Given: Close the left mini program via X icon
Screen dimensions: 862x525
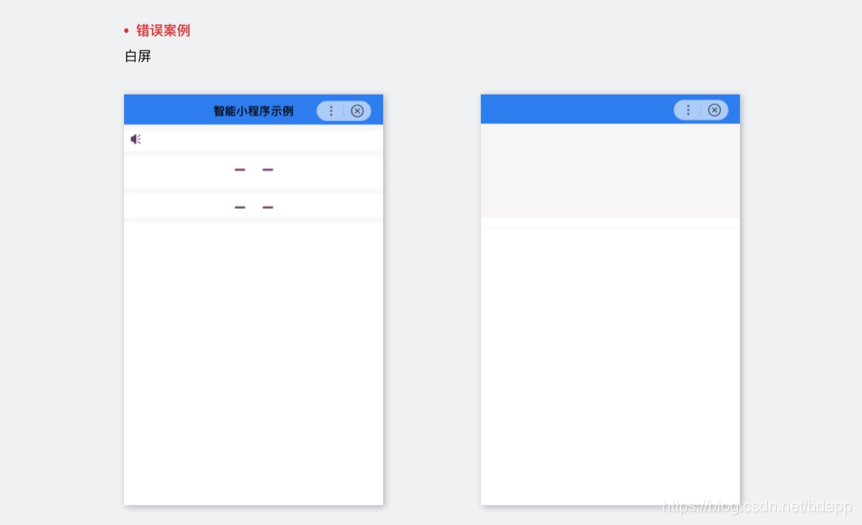Looking at the screenshot, I should 357,111.
